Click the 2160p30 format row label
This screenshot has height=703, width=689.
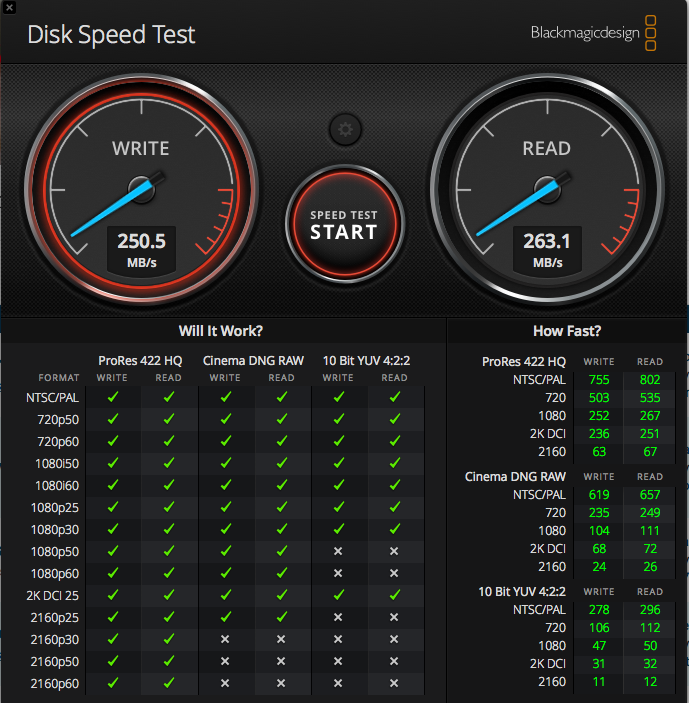click(55, 639)
